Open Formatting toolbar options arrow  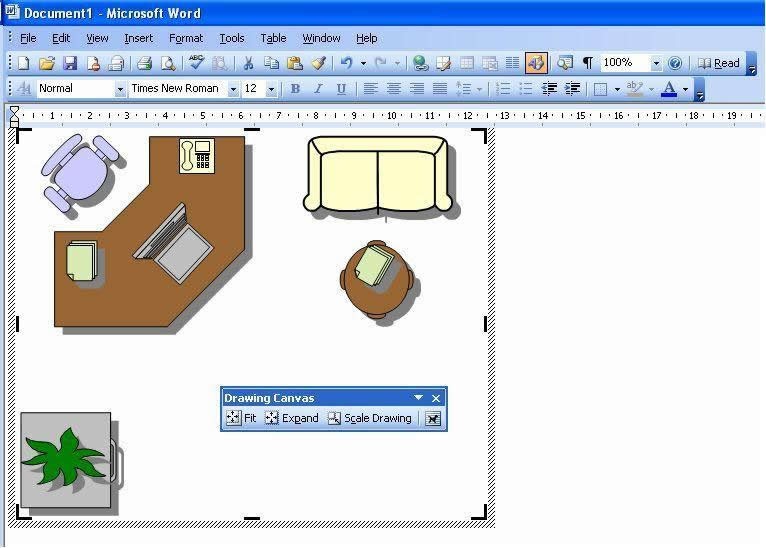(x=700, y=90)
